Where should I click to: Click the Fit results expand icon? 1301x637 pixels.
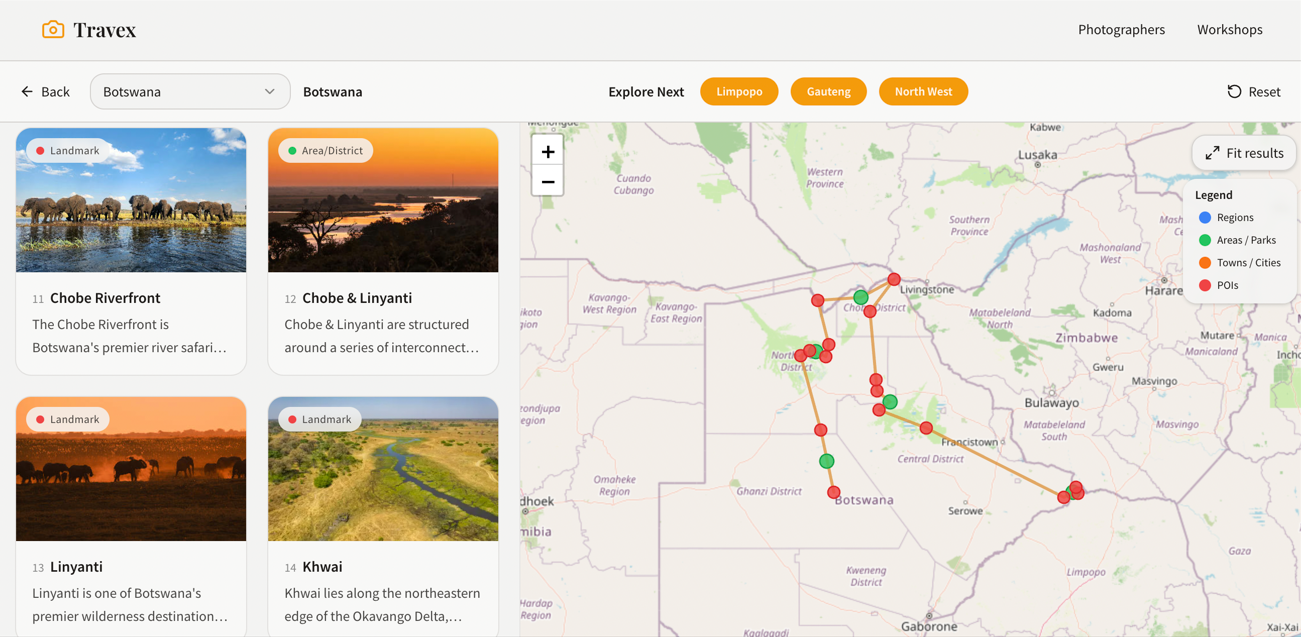[1212, 153]
